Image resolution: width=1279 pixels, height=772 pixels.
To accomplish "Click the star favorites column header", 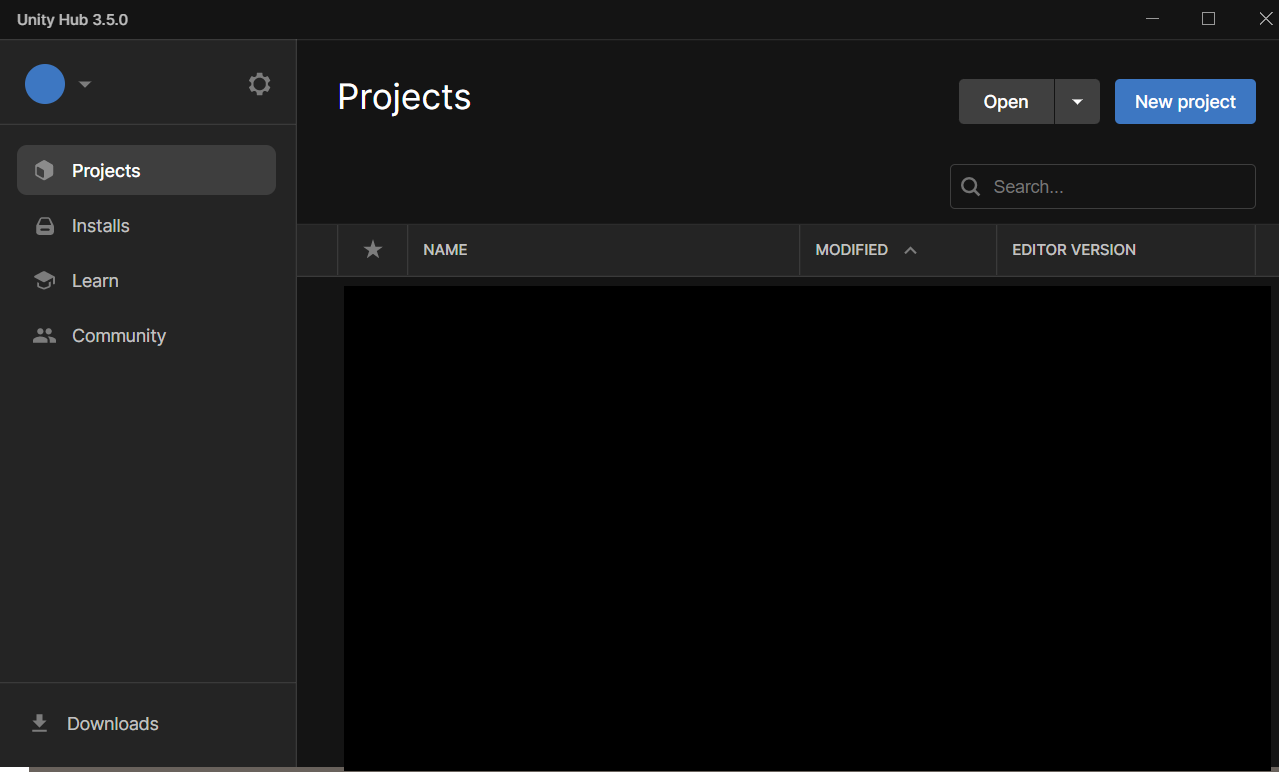I will click(372, 249).
